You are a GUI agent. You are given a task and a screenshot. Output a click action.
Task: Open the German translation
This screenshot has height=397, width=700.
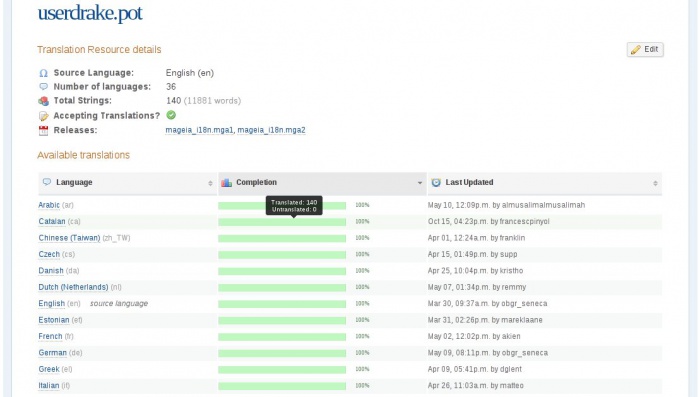[53, 353]
